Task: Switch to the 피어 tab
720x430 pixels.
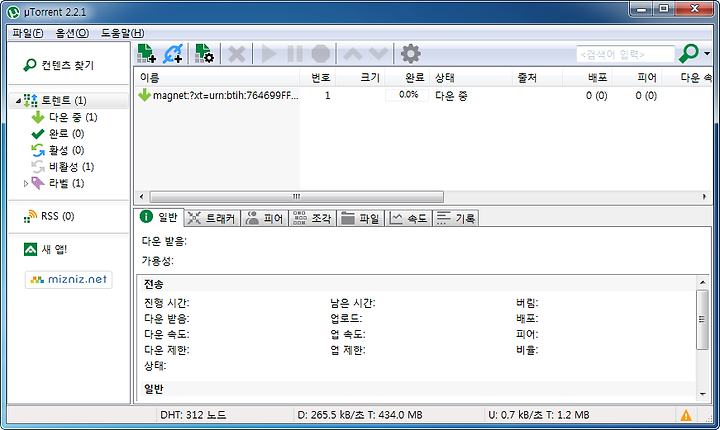Action: 264,219
